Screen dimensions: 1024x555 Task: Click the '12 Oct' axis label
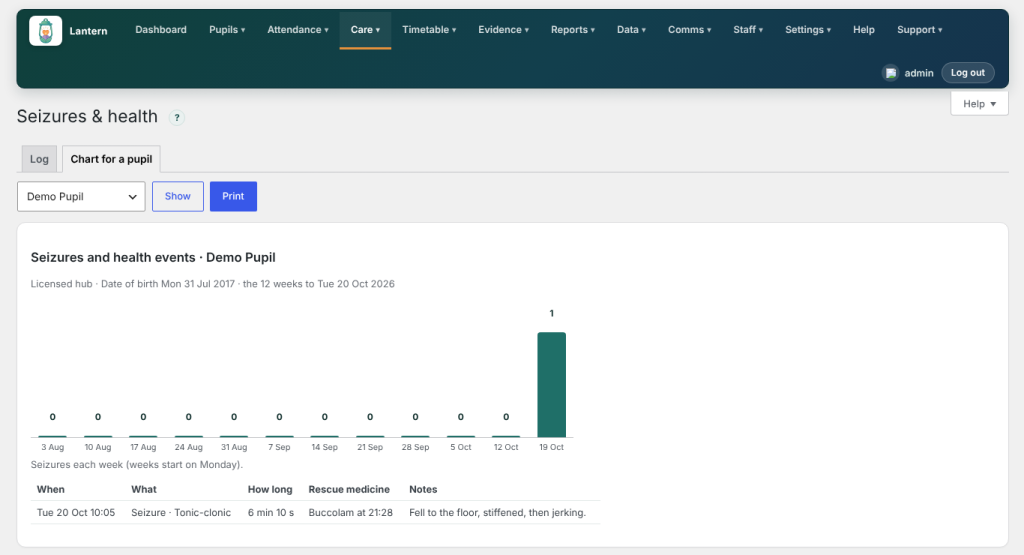coord(506,447)
